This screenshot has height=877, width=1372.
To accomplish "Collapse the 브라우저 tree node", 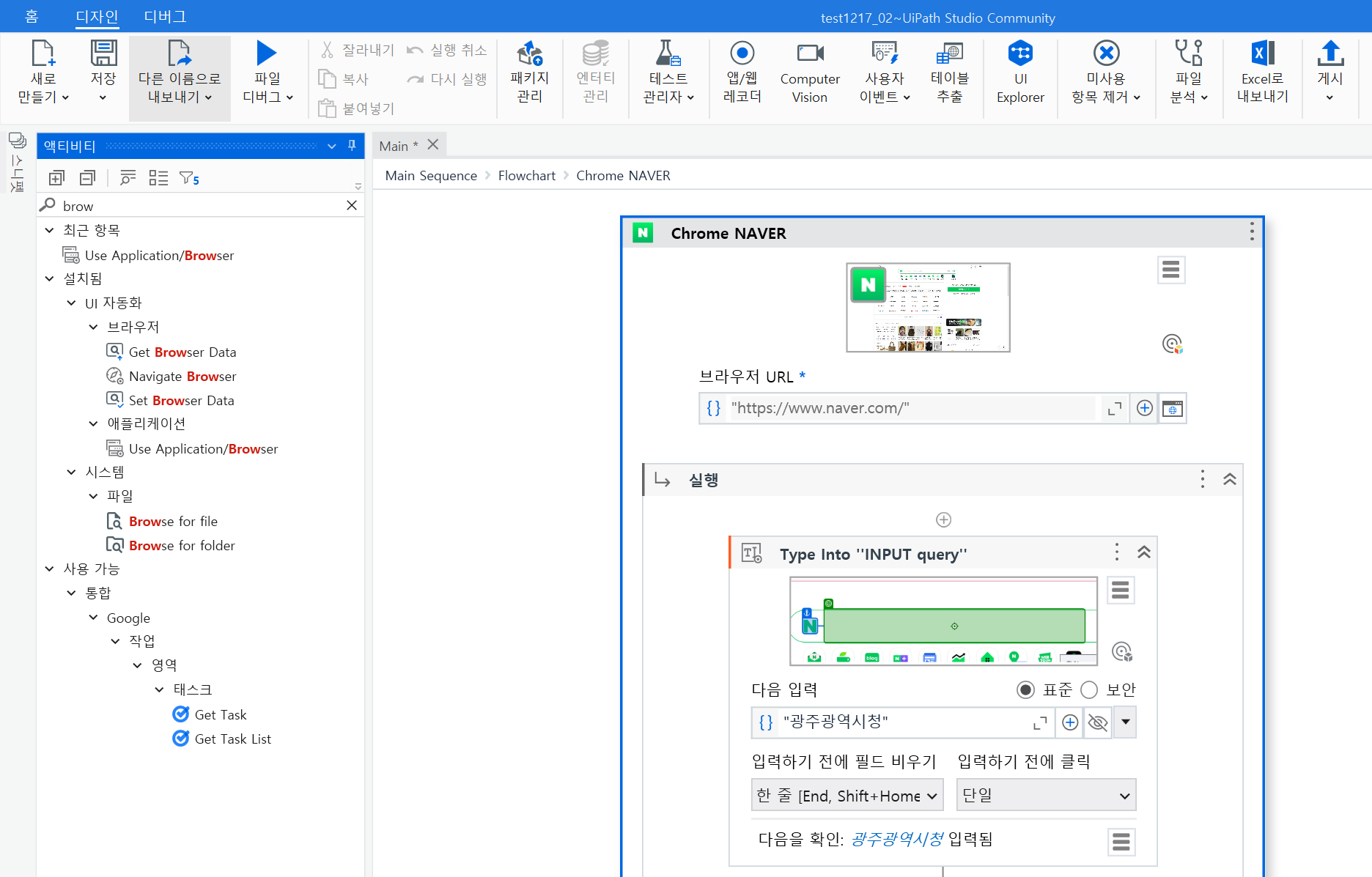I will pyautogui.click(x=93, y=327).
